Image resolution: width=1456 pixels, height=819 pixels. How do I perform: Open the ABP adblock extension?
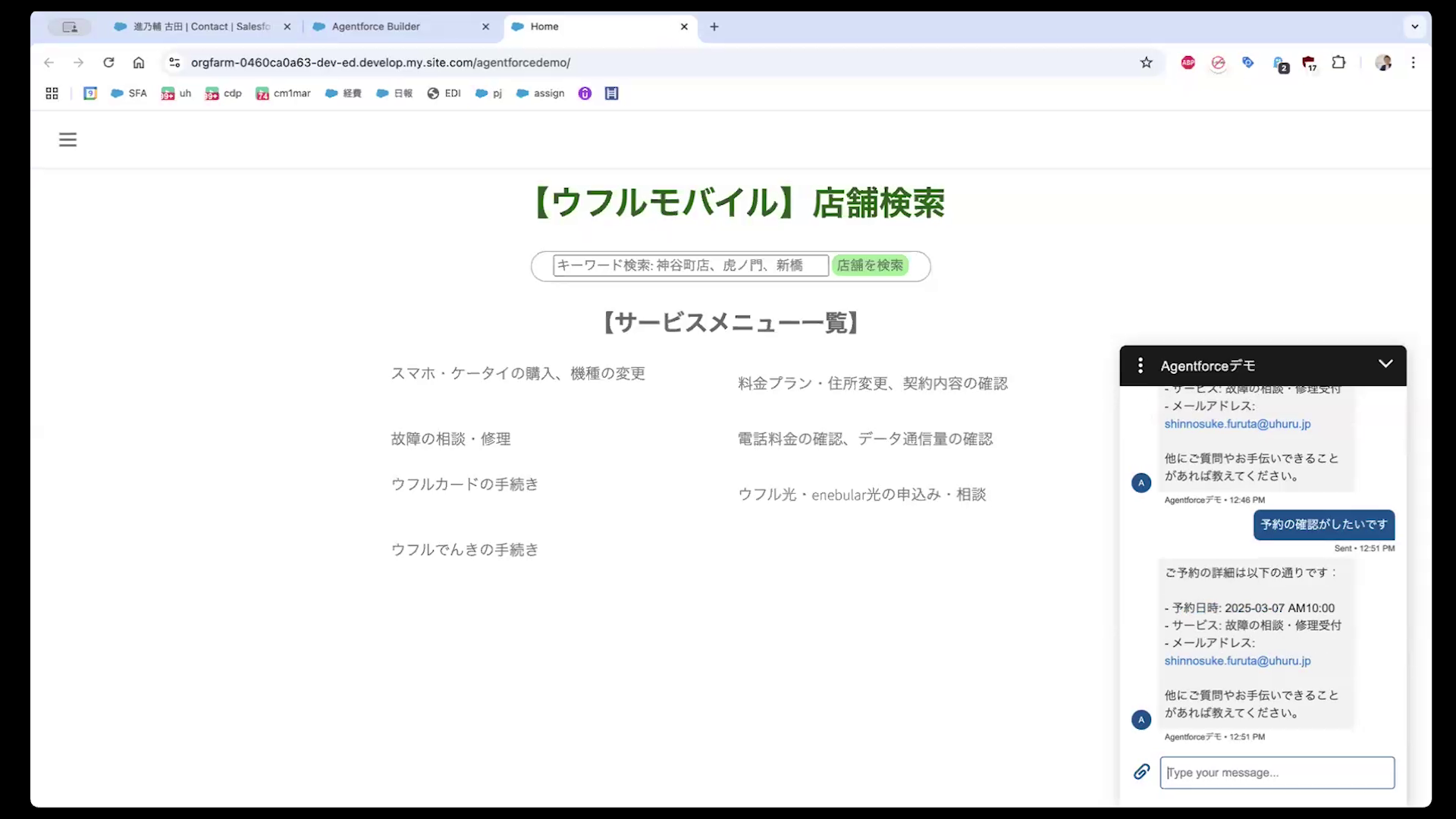click(x=1188, y=63)
